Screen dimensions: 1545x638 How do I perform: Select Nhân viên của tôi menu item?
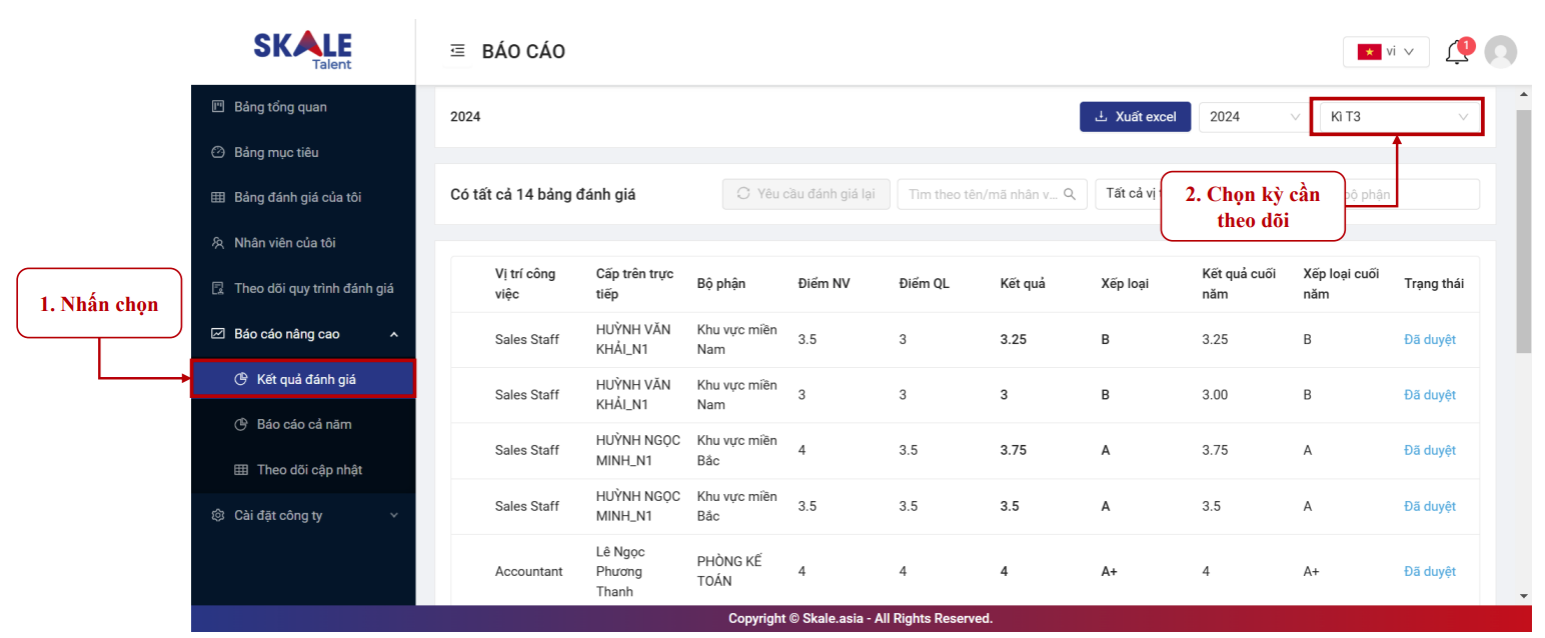click(x=286, y=243)
